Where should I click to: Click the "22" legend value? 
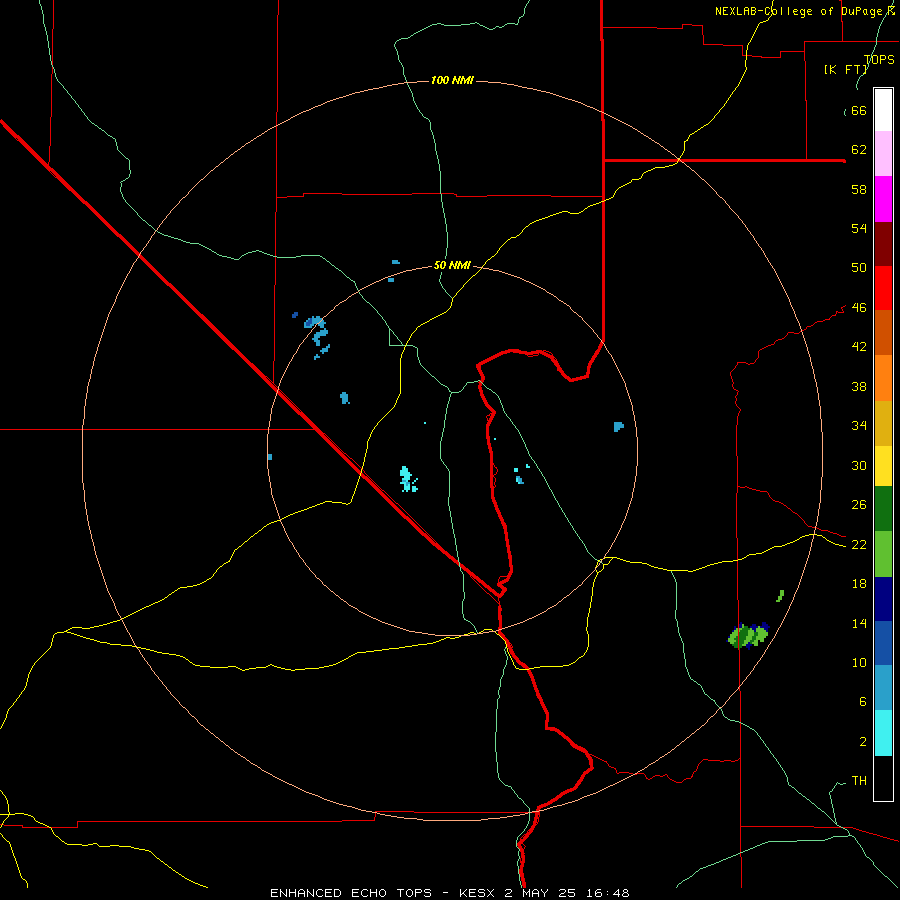859,545
